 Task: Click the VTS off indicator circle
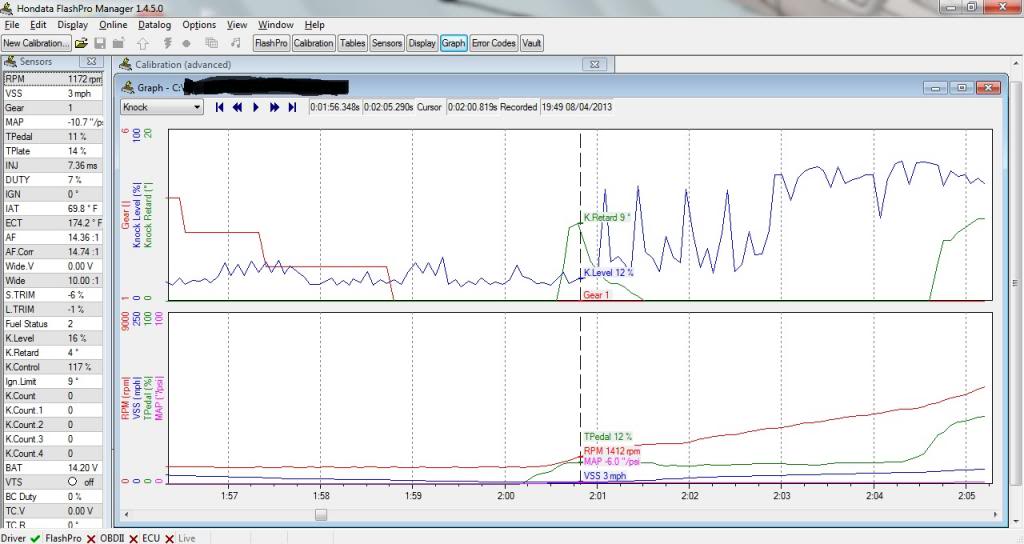(x=72, y=482)
